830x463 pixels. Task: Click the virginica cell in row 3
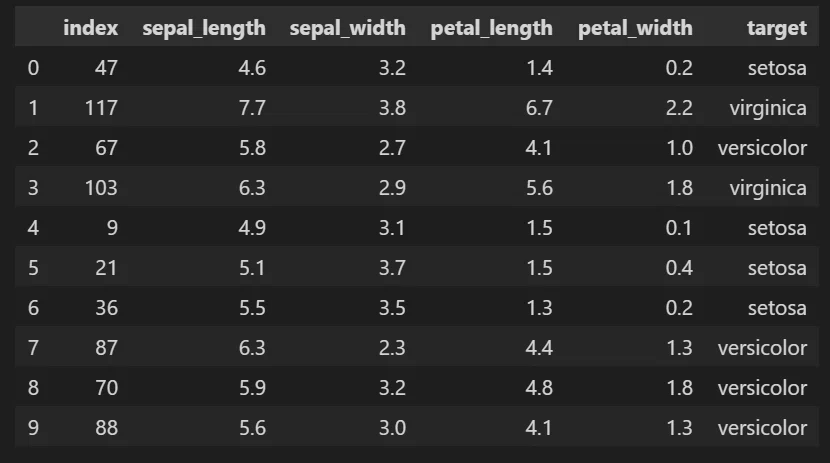[x=768, y=188]
